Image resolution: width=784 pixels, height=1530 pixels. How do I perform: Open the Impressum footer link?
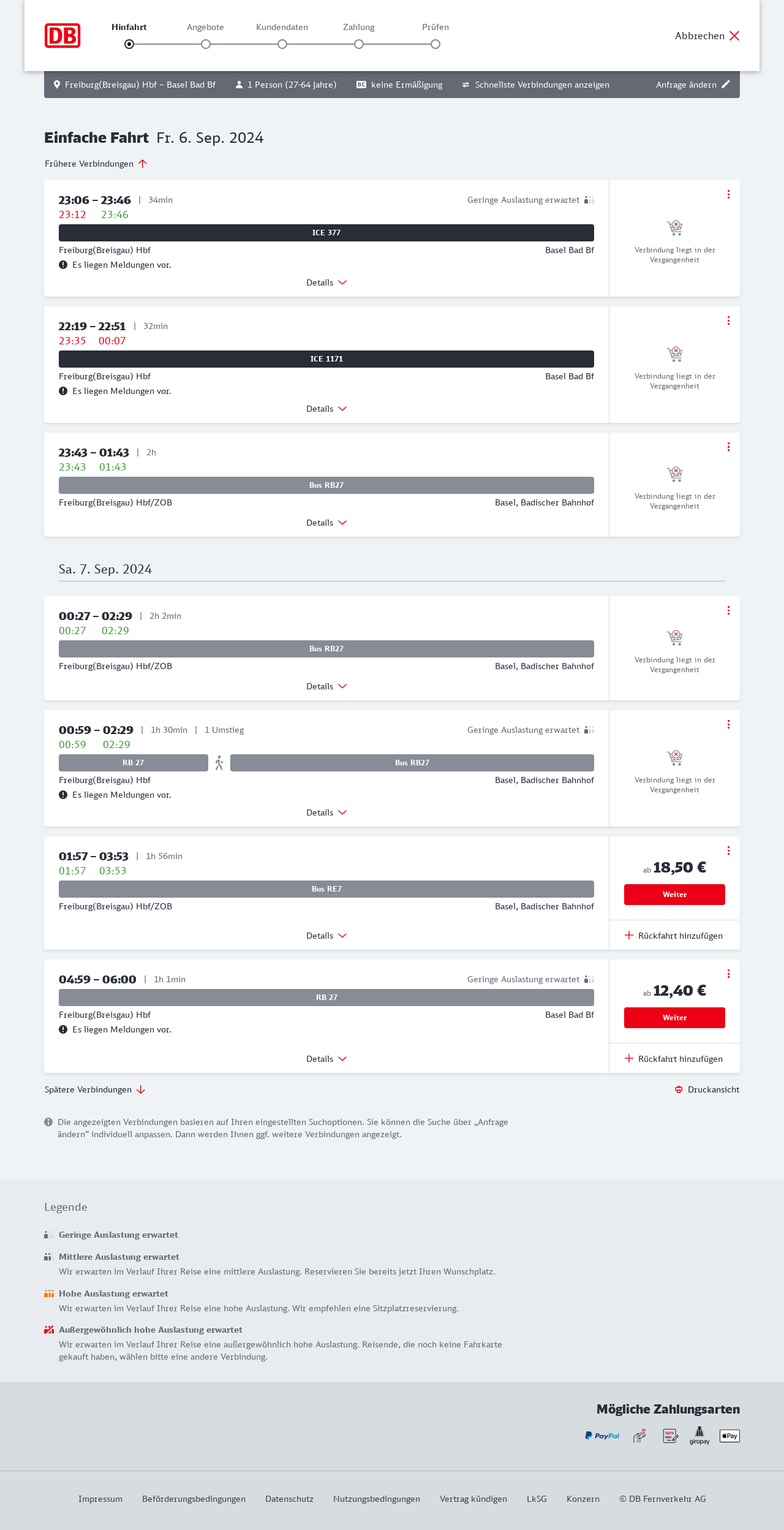[100, 1499]
